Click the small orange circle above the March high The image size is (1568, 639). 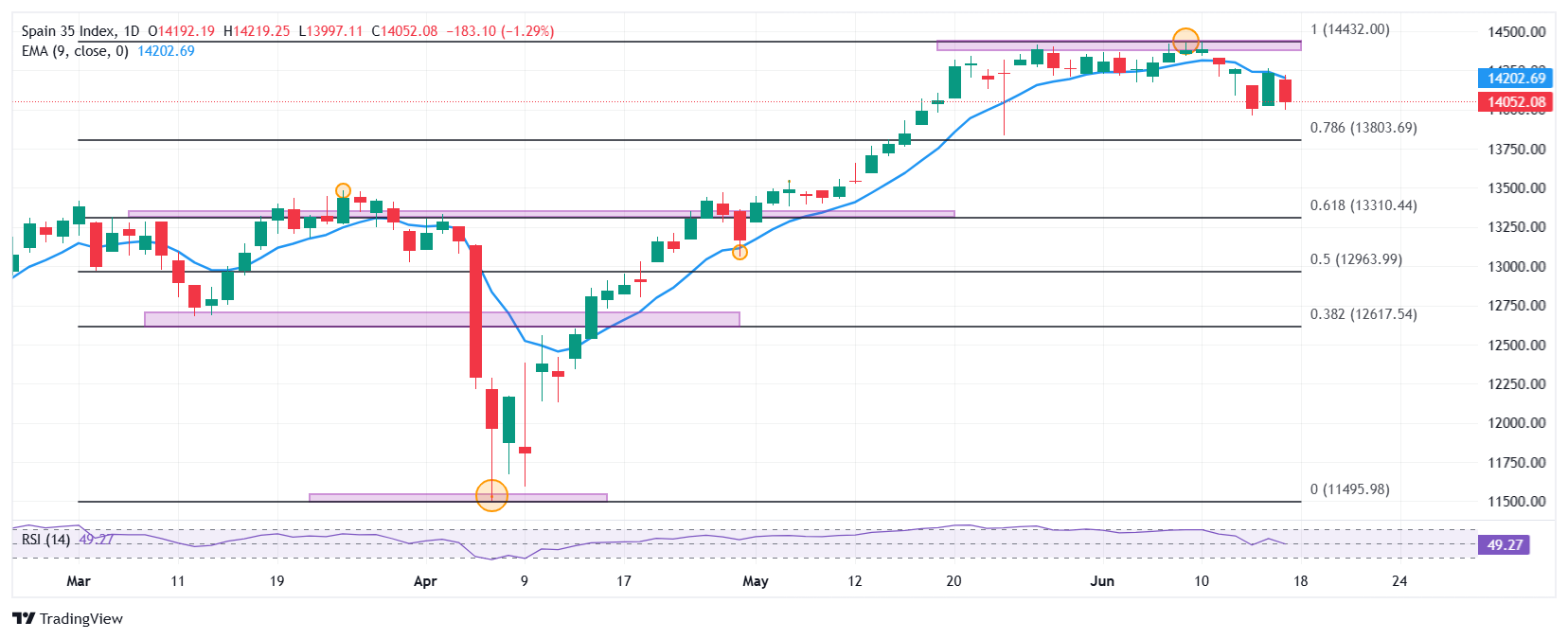pyautogui.click(x=343, y=190)
